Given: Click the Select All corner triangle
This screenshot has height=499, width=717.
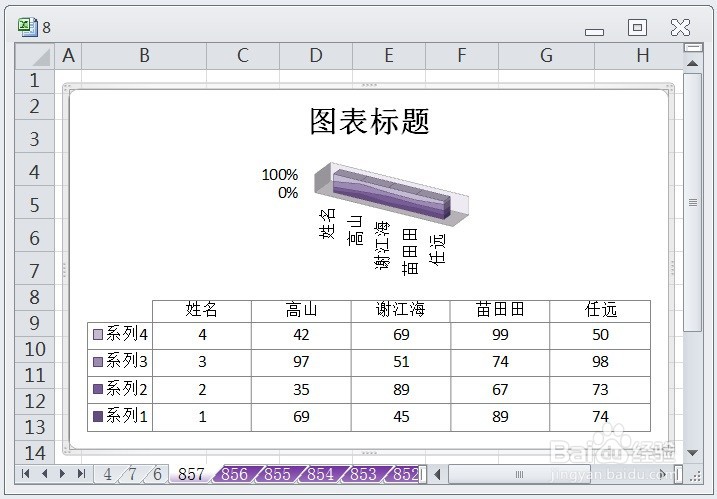Looking at the screenshot, I should point(35,56).
